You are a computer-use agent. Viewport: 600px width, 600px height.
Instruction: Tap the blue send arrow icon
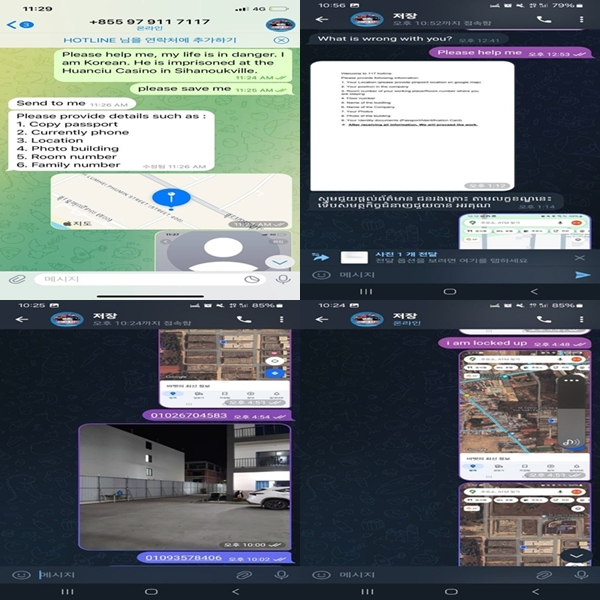point(582,275)
